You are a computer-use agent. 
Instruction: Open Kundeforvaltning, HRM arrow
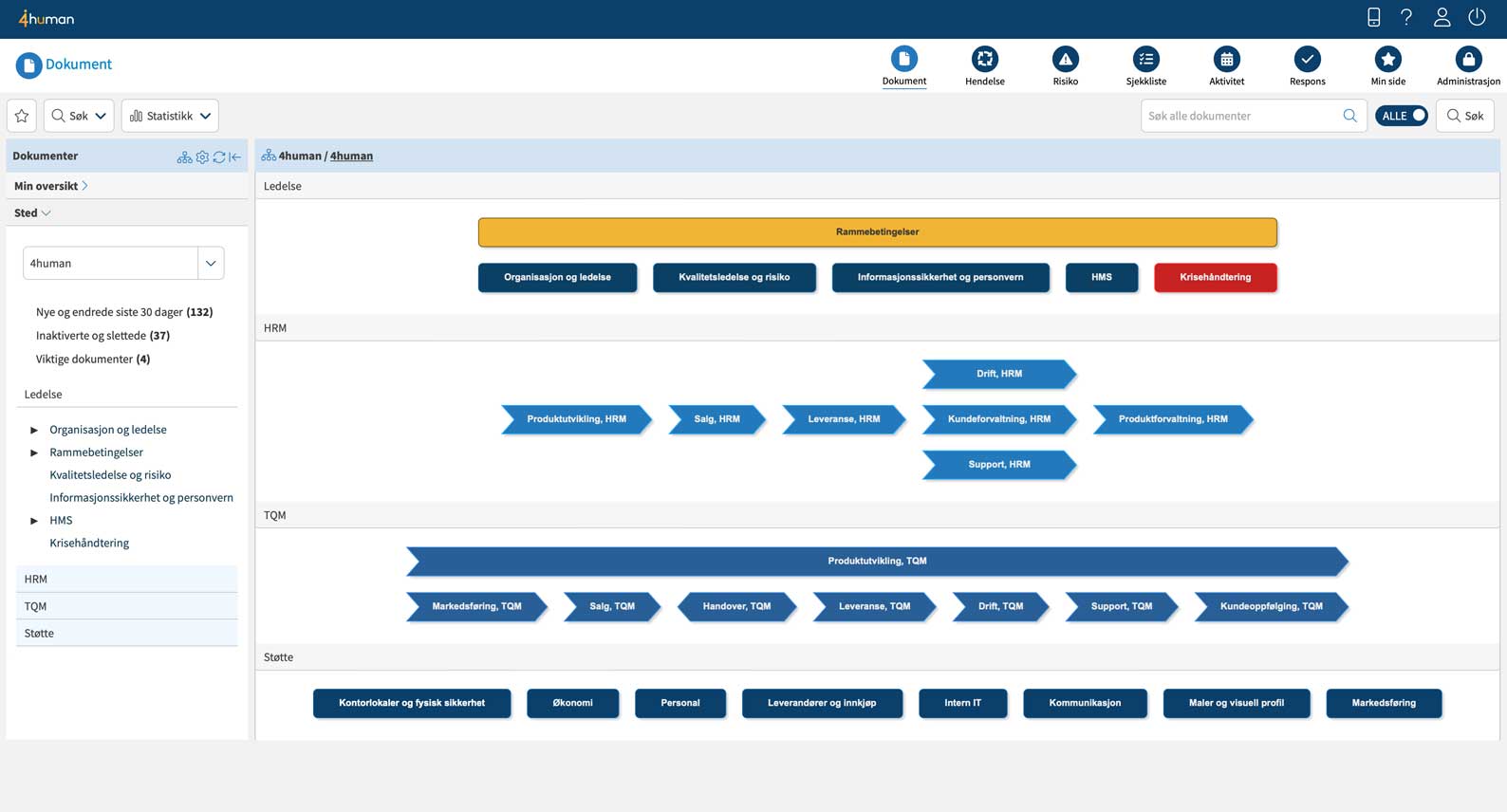[x=999, y=419]
